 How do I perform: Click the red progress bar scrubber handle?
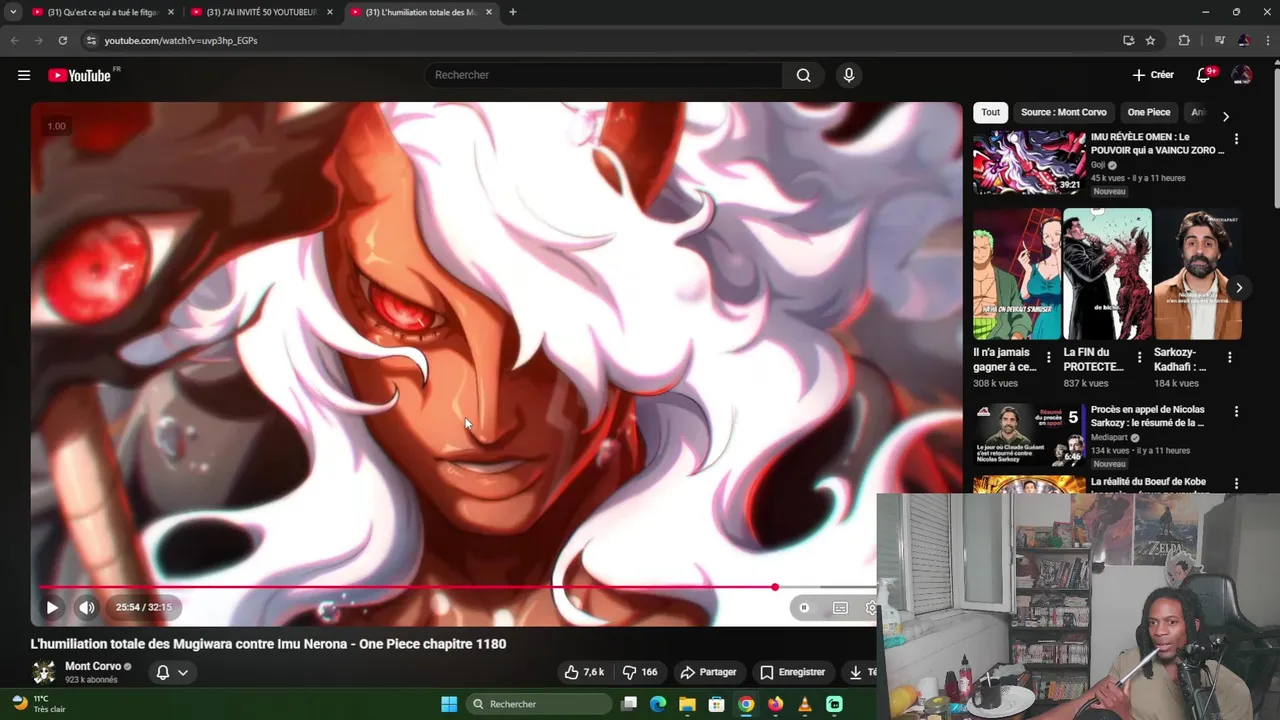(775, 587)
